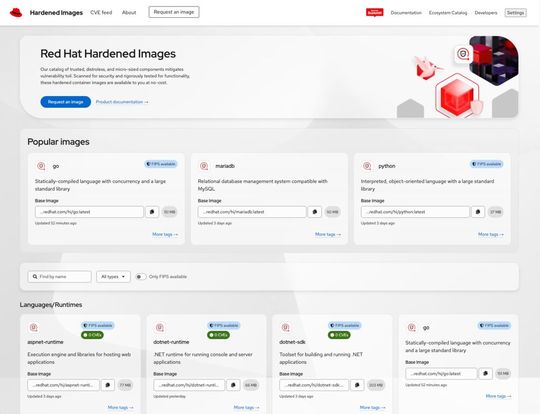Open the About page
540x414 pixels.
pyautogui.click(x=129, y=12)
